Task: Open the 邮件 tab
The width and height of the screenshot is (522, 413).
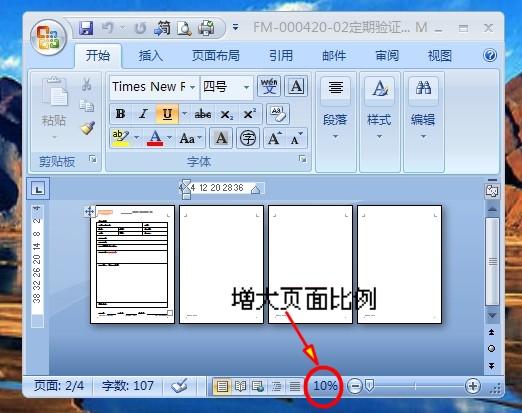Action: tap(334, 55)
